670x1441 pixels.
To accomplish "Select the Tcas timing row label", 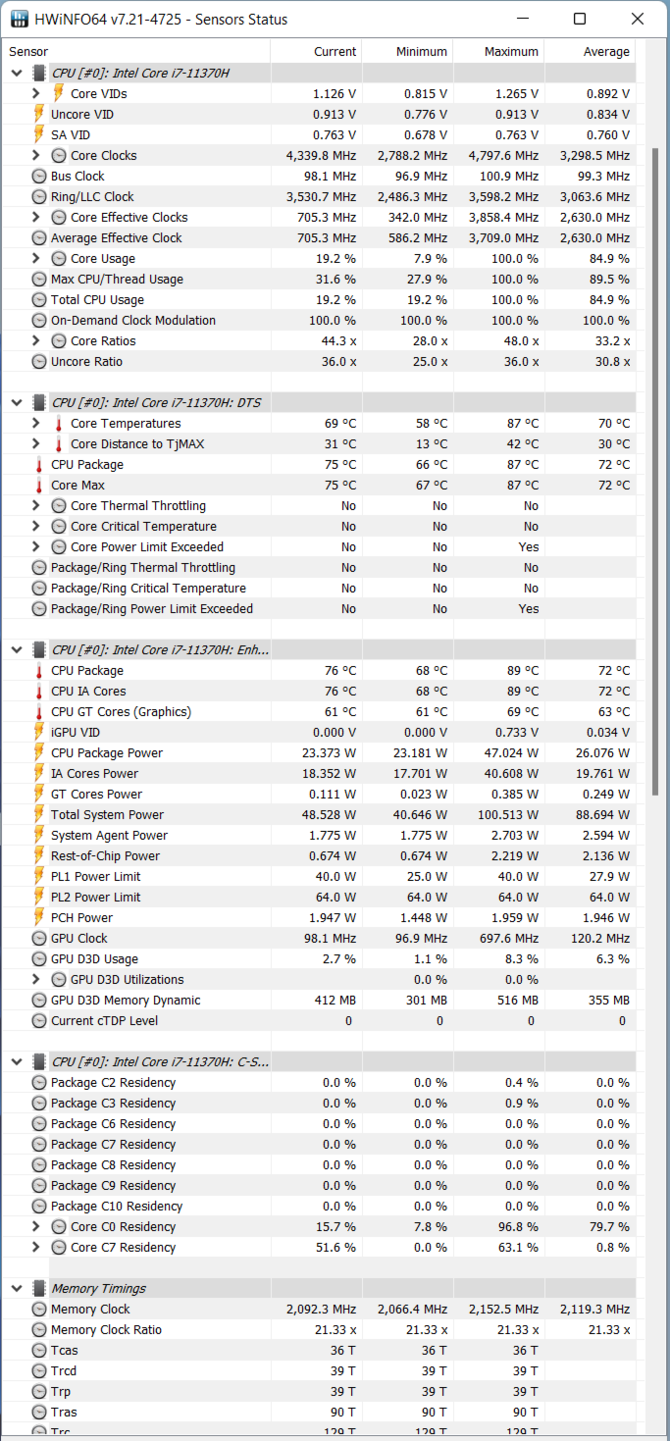I will click(64, 1350).
